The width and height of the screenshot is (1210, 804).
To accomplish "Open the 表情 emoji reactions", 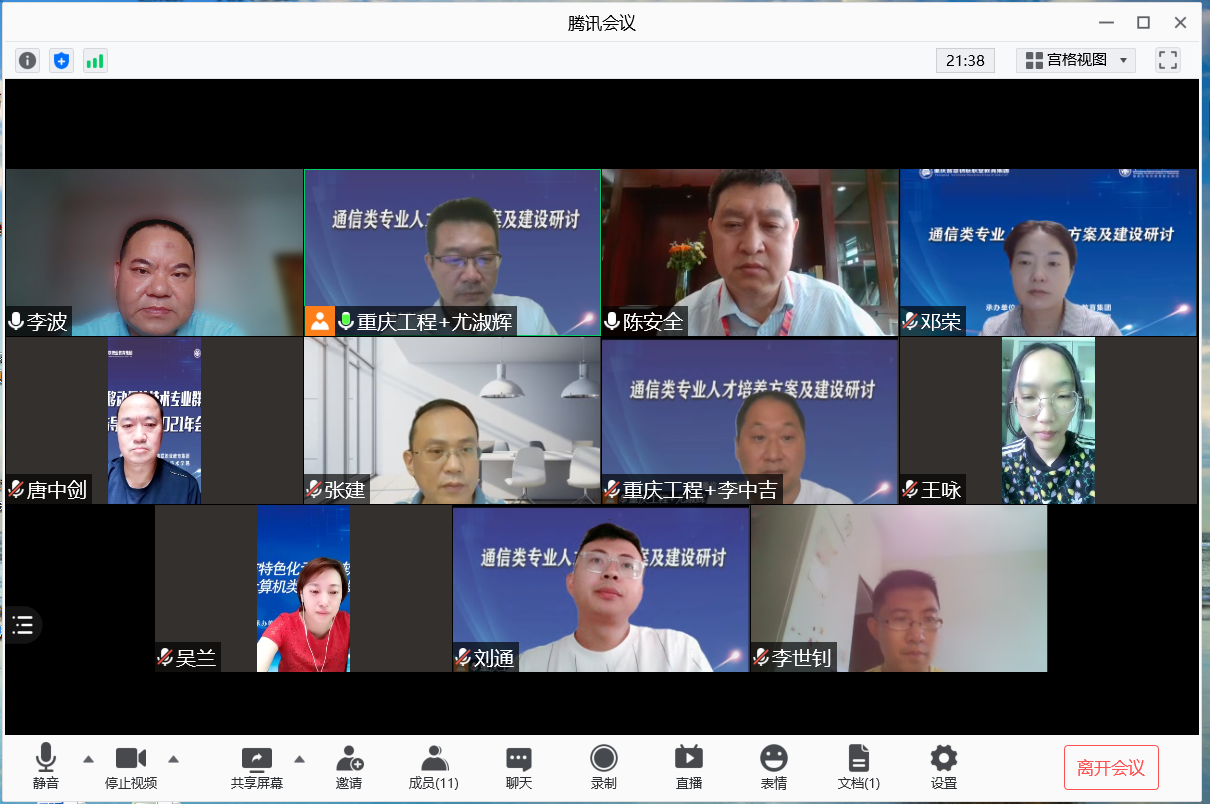I will pos(773,767).
